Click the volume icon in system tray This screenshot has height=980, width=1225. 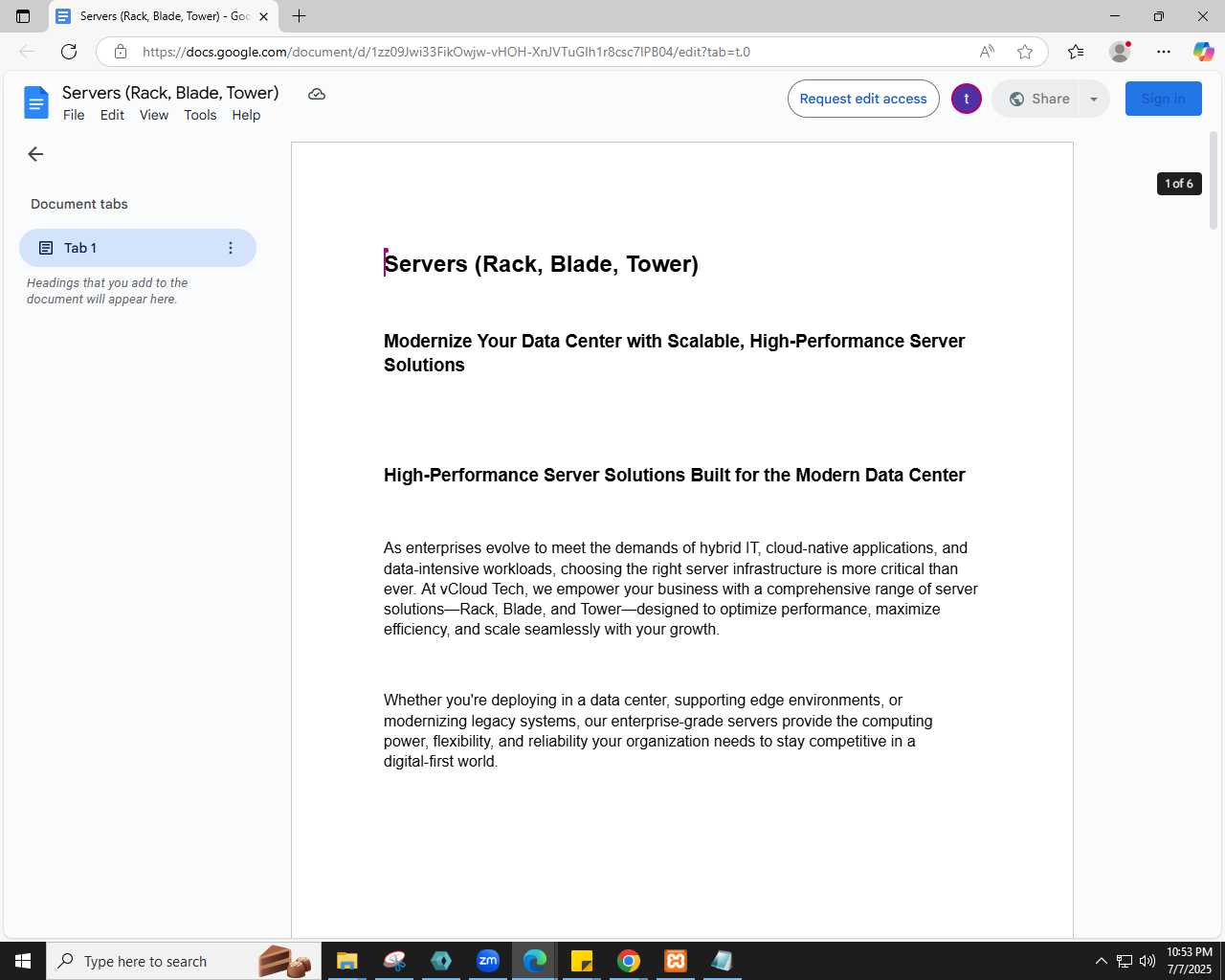(1147, 961)
